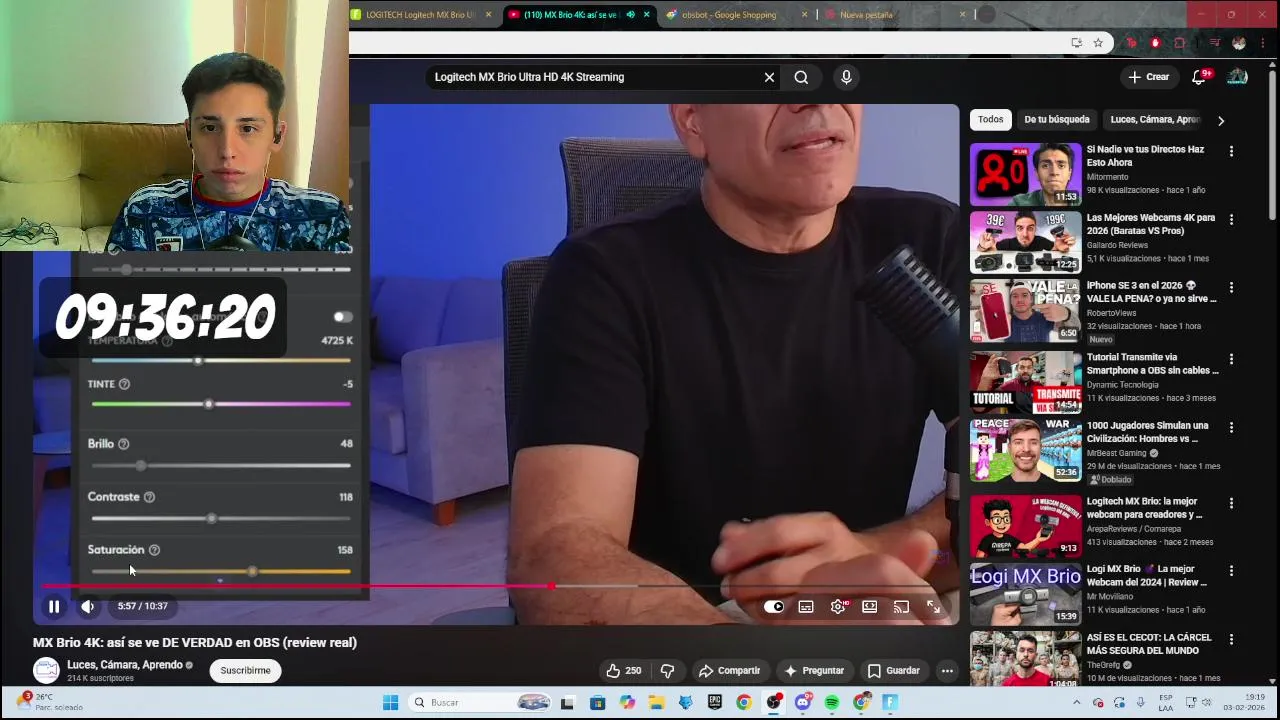The height and width of the screenshot is (720, 1280).
Task: Enter fullscreen mode on the player
Action: [933, 606]
